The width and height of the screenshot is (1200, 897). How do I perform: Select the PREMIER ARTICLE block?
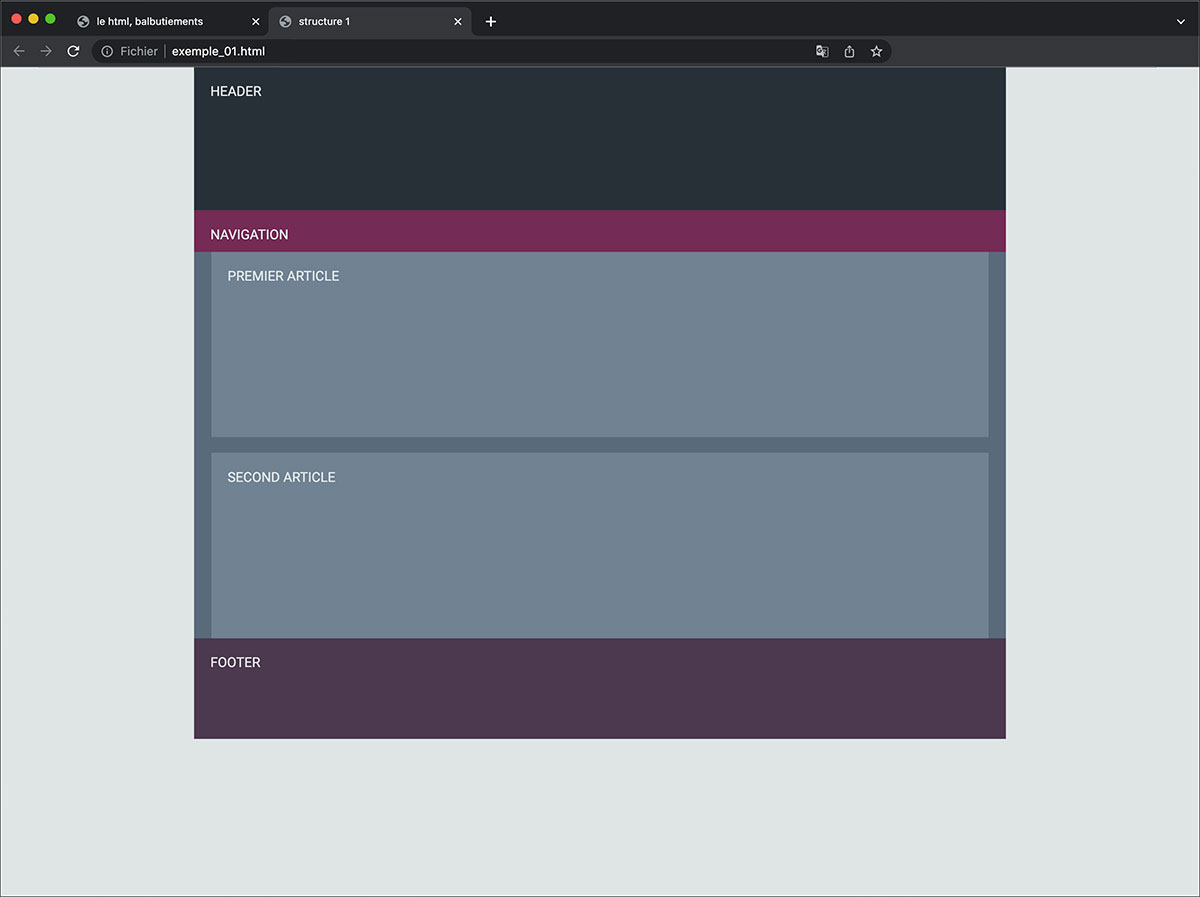click(x=599, y=344)
